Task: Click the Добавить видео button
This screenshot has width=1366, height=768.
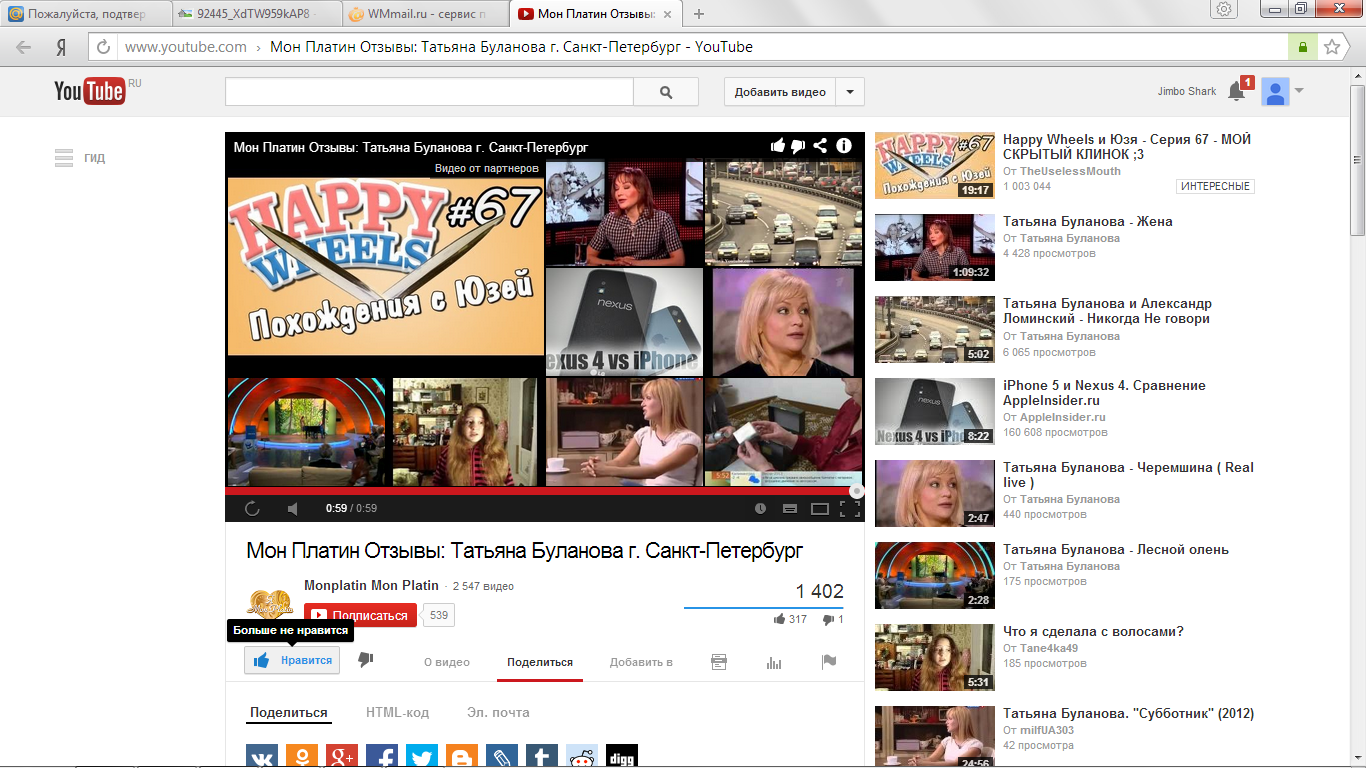Action: pos(780,92)
